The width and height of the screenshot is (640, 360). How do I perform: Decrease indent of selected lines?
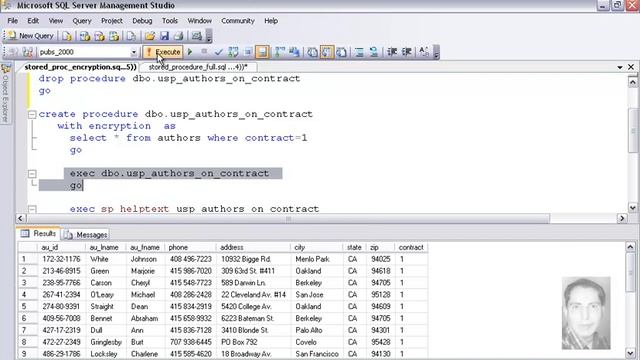[392, 52]
